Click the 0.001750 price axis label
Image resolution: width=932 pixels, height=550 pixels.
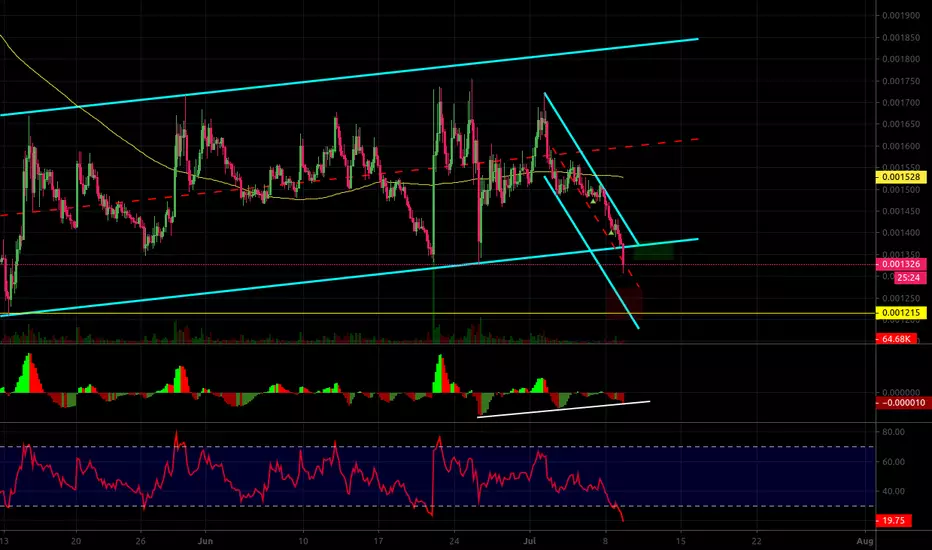pos(901,81)
